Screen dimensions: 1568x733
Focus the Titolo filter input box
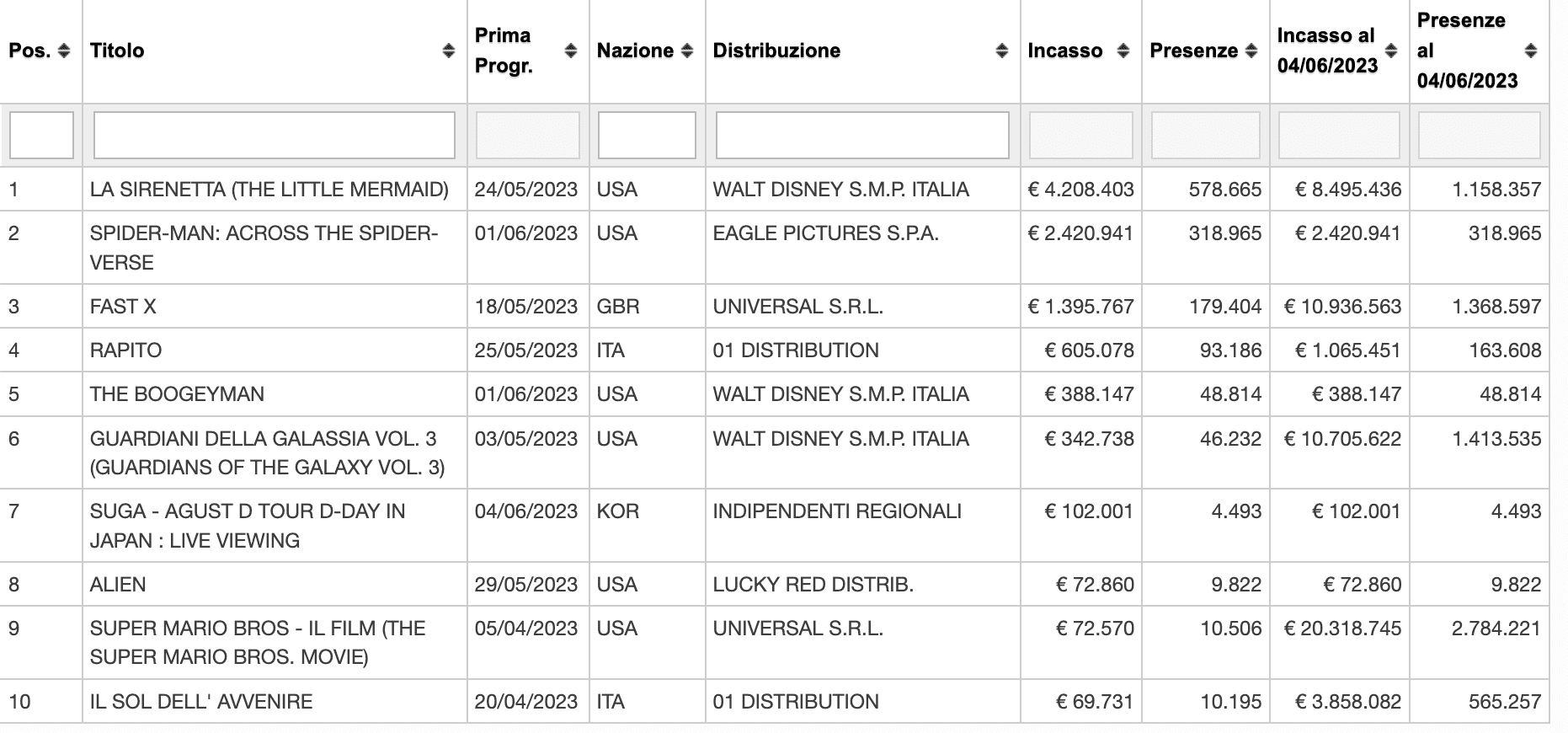coord(275,135)
